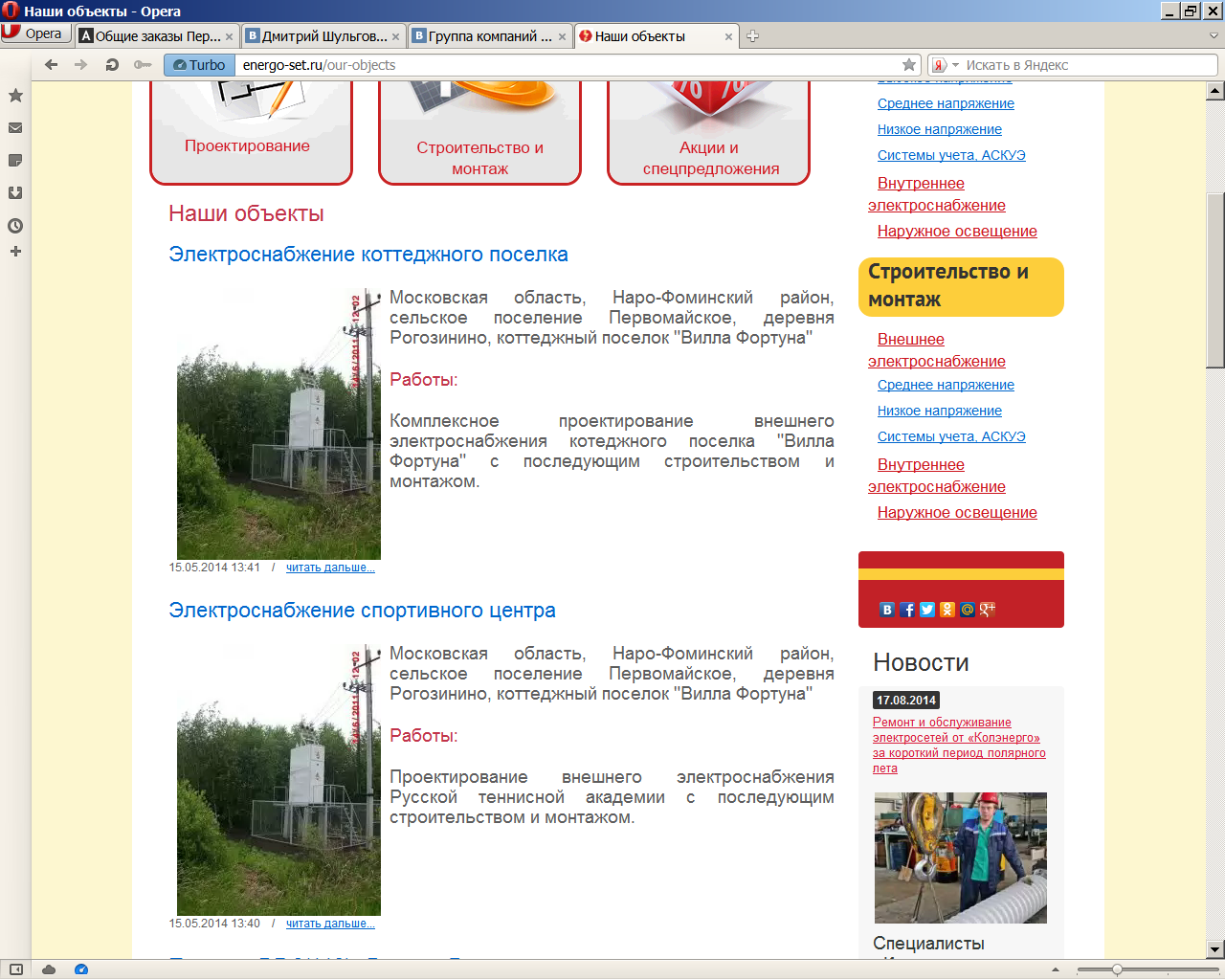Open the 'Строительство и монтаж' category card

(479, 132)
